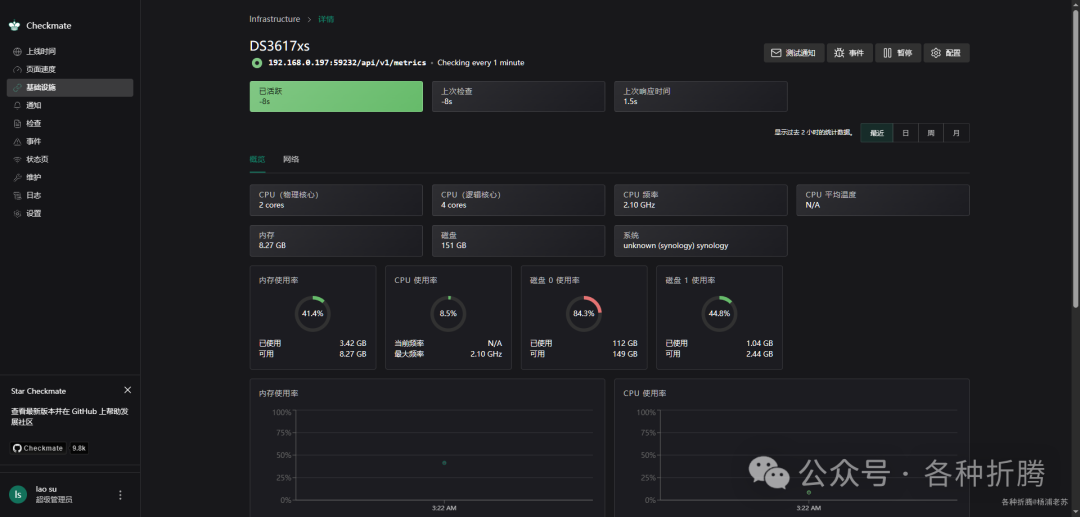1080x517 pixels.
Task: Click the bug icon in 事件 button
Action: pos(839,53)
